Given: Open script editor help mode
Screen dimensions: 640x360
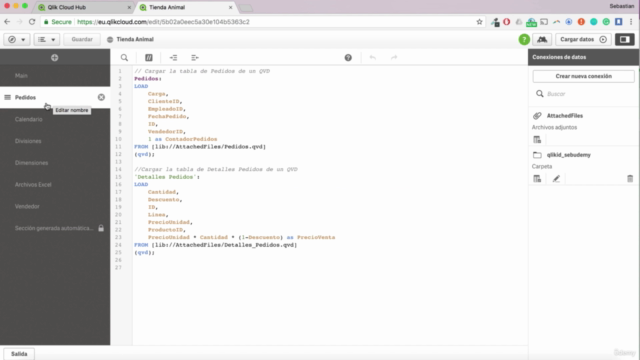Looking at the screenshot, I should [x=348, y=58].
